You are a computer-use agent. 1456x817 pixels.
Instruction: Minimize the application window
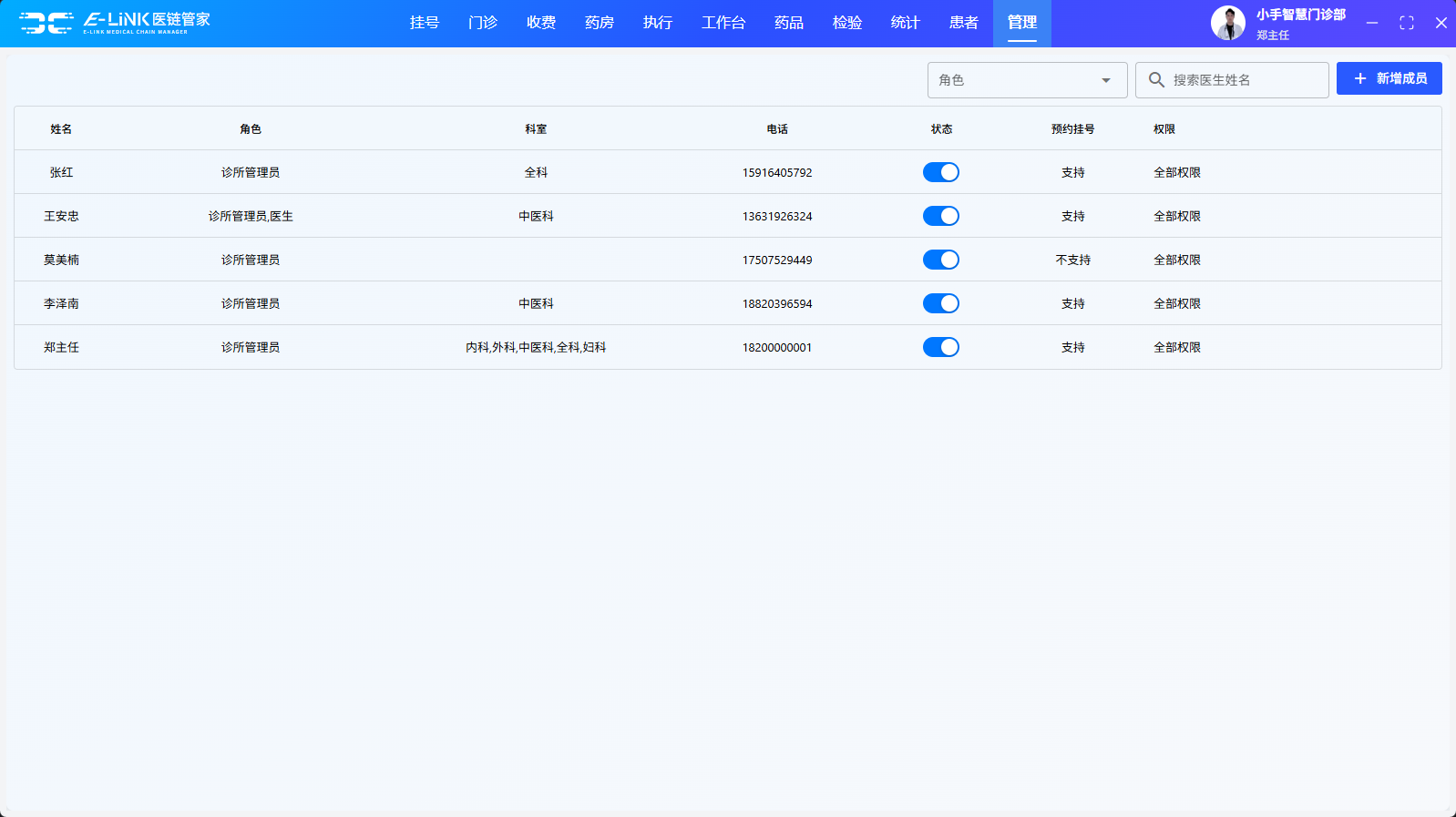click(x=1371, y=23)
